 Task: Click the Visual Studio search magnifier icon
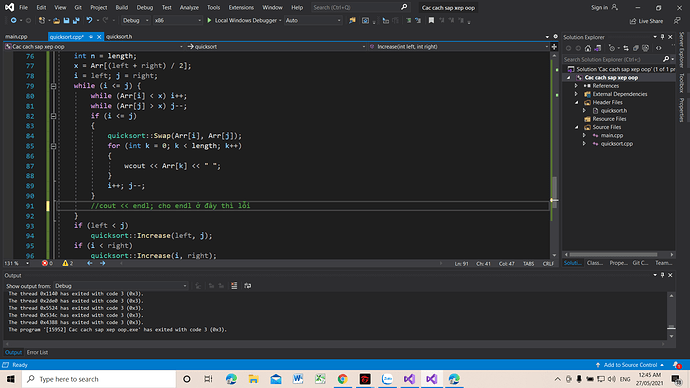click(404, 7)
